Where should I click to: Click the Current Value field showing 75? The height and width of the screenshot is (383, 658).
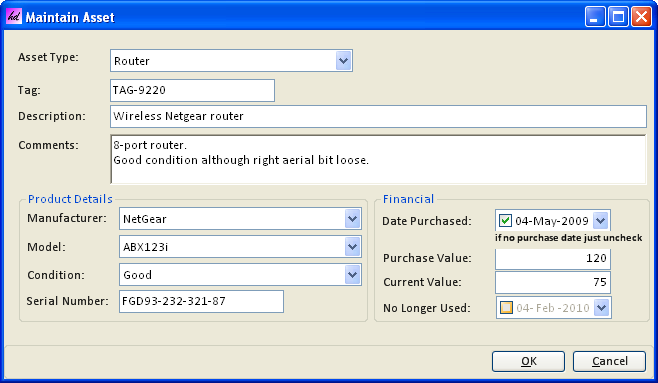[553, 282]
